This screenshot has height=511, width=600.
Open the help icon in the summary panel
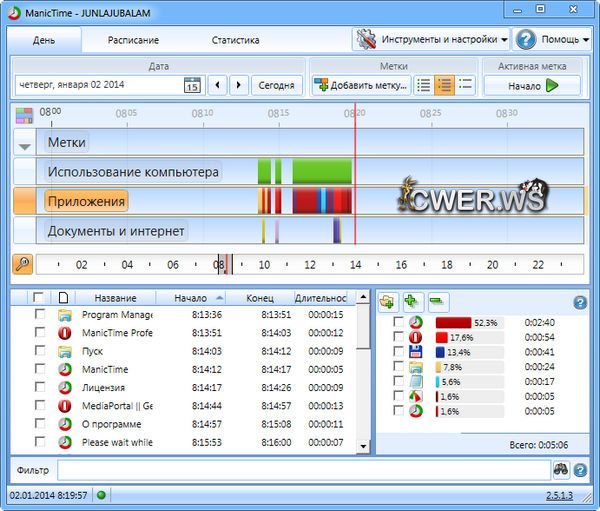[580, 302]
